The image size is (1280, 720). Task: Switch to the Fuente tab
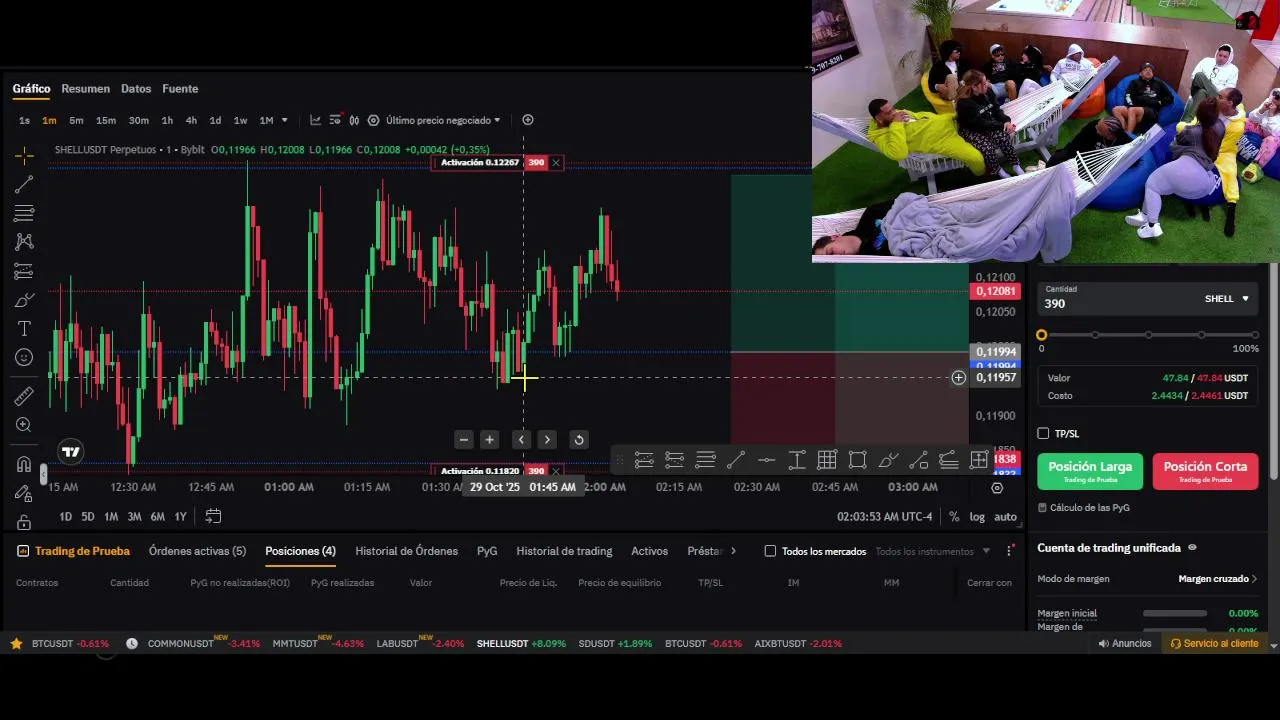pos(180,89)
